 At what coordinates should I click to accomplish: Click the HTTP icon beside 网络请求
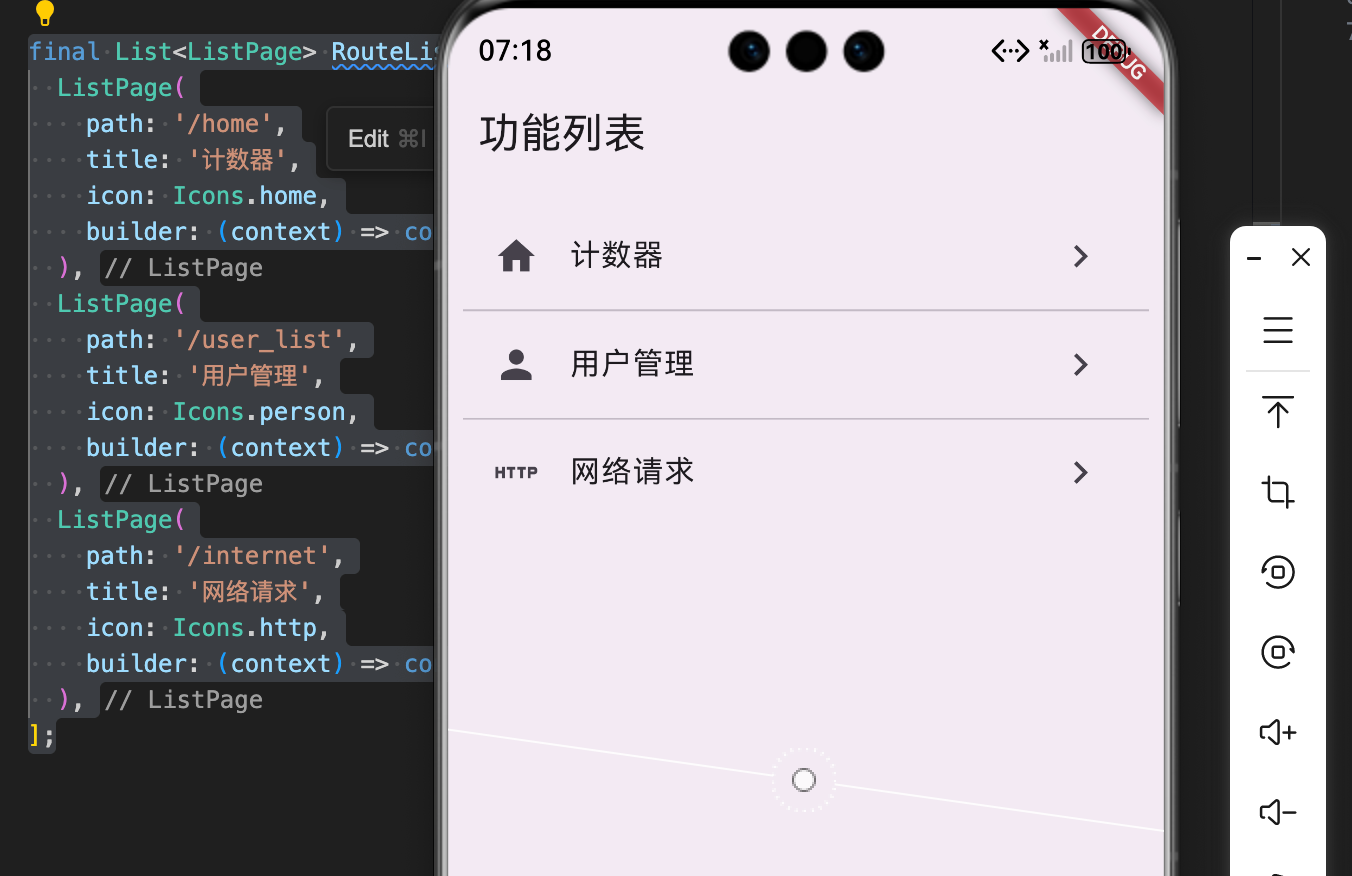click(x=515, y=471)
